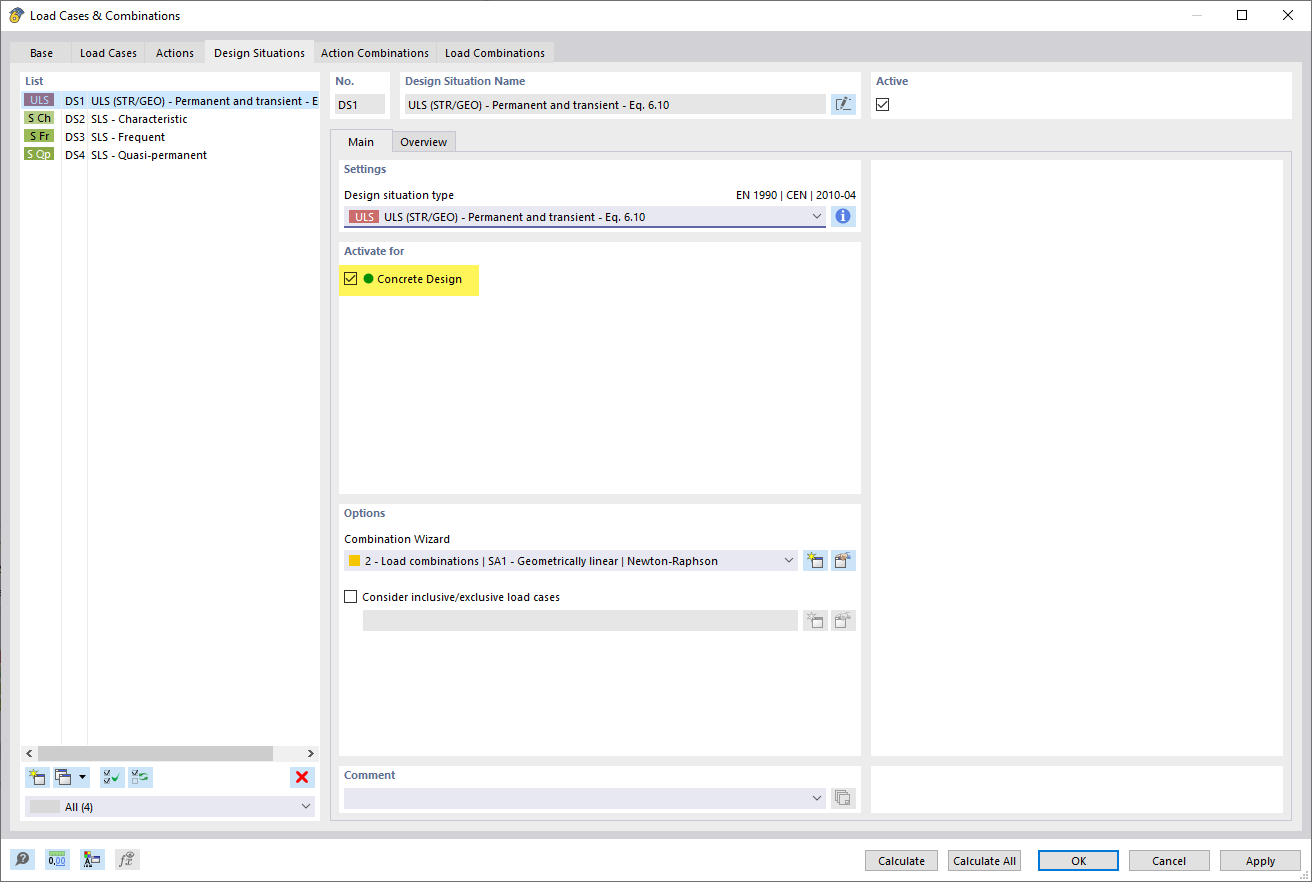Select the Design Situations tab
Image resolution: width=1312 pixels, height=882 pixels.
click(259, 52)
